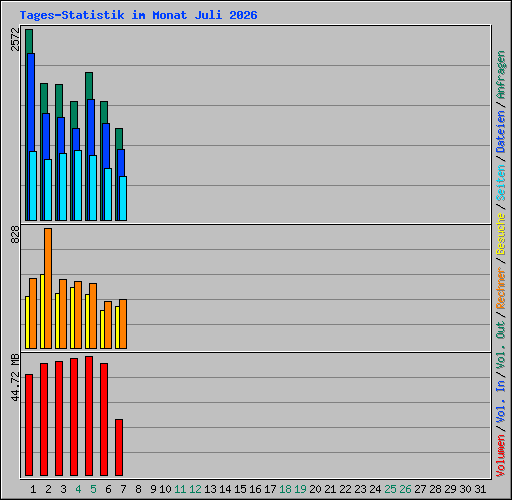512x500 pixels.
Task: Click day 4 on the x-axis
Action: point(78,489)
